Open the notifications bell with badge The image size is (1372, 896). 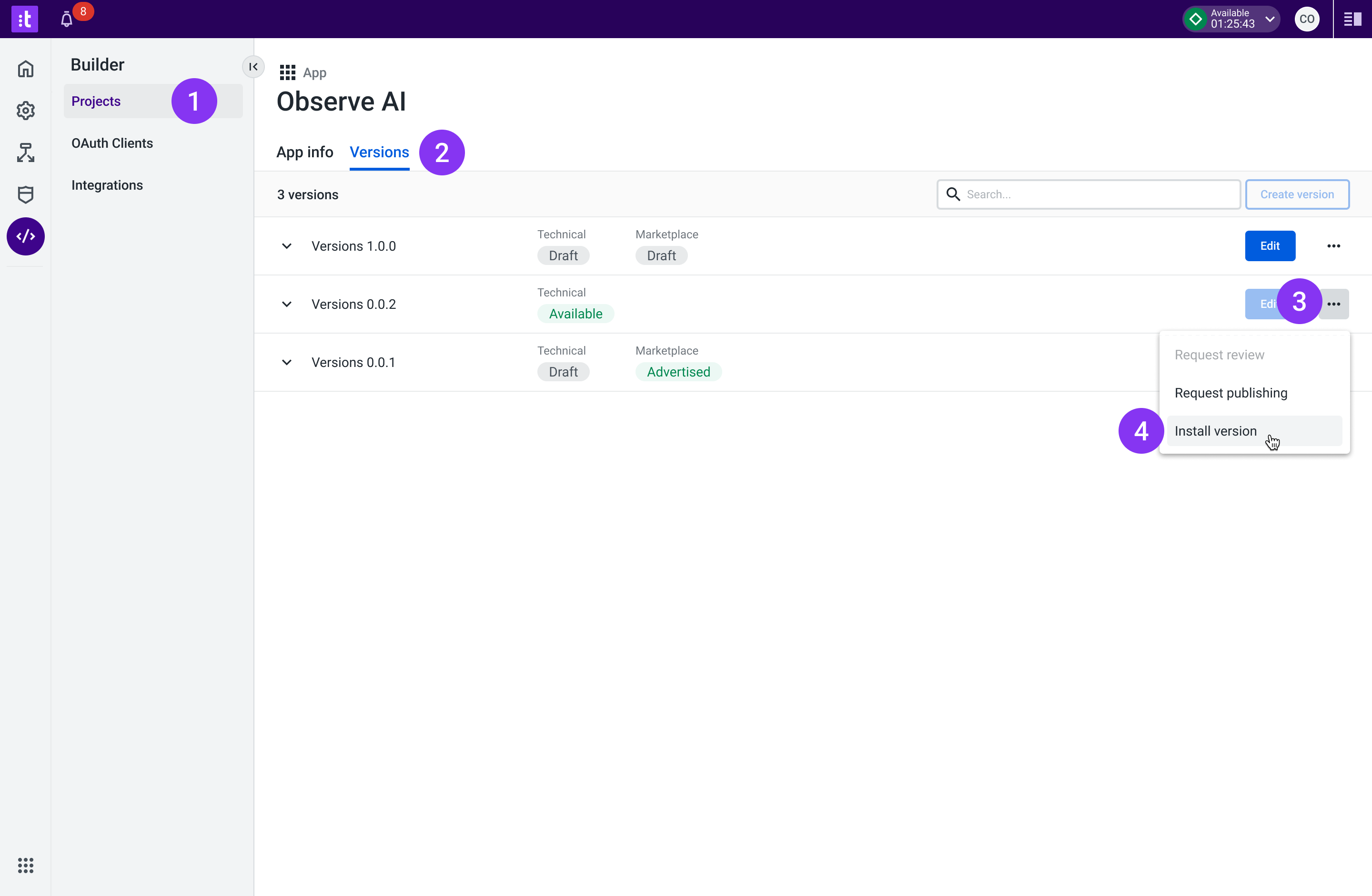coord(67,20)
